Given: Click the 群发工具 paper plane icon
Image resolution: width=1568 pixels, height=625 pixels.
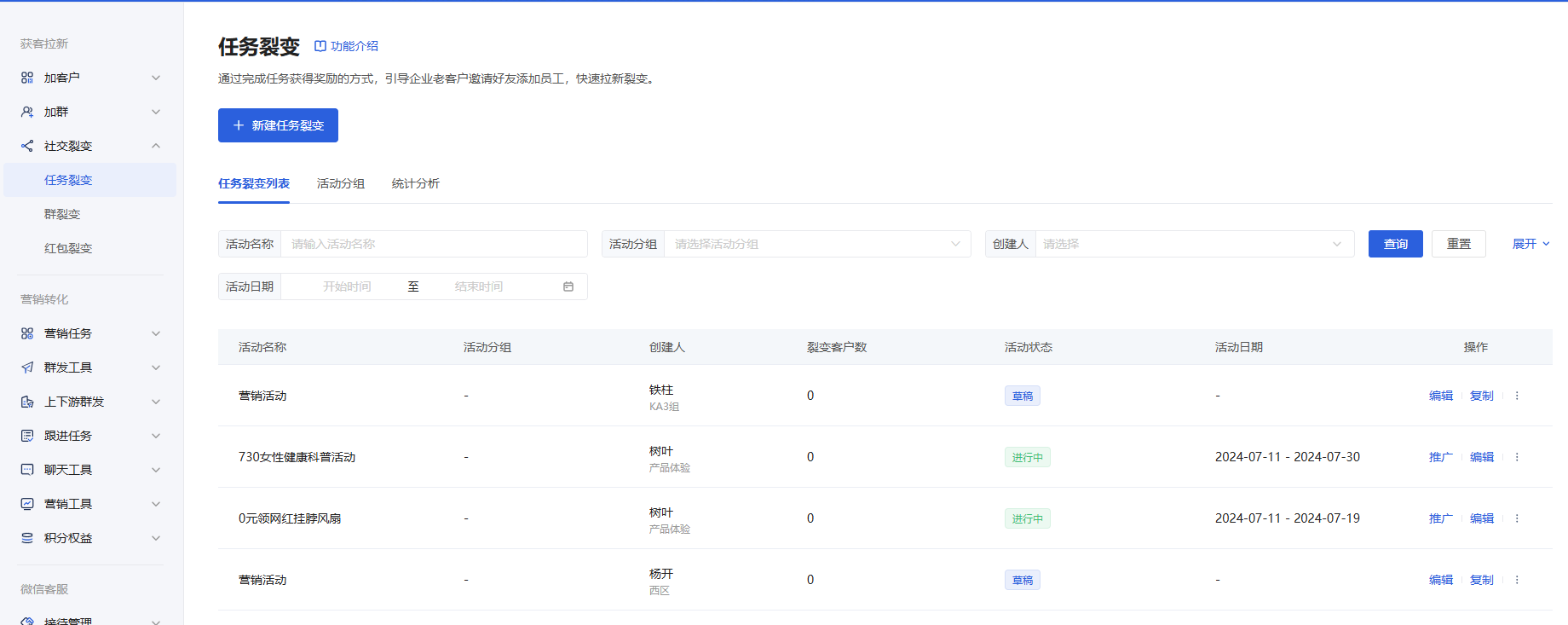Looking at the screenshot, I should click(x=27, y=367).
